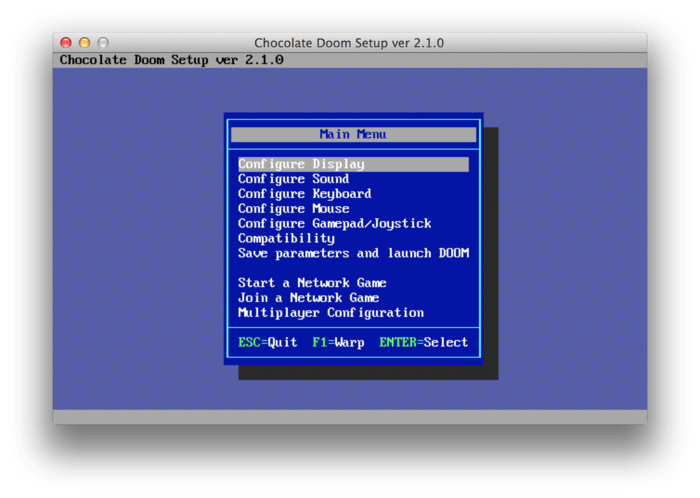This screenshot has width=700, height=498.
Task: Click the disabled gray zoom button
Action: pyautogui.click(x=103, y=42)
